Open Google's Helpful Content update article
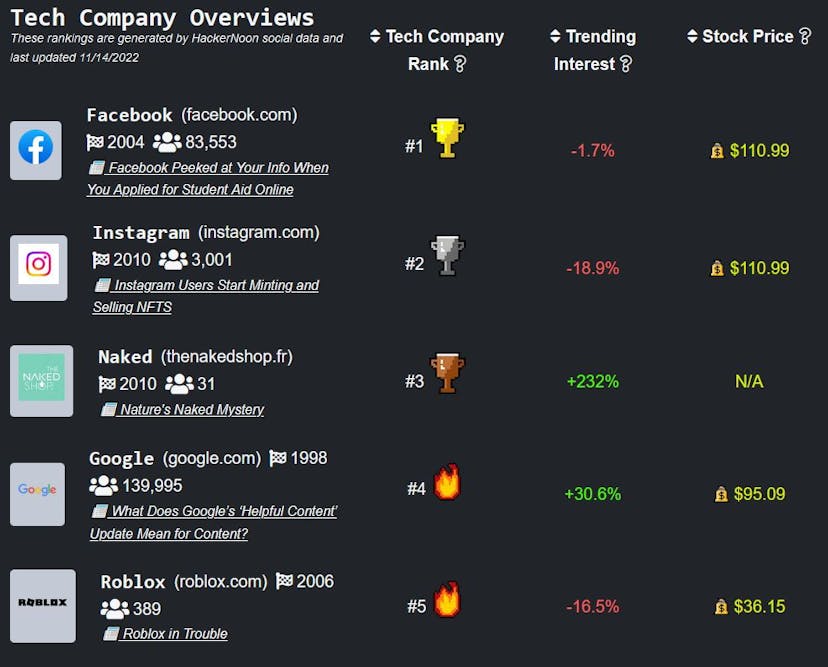Image resolution: width=828 pixels, height=667 pixels. click(x=214, y=522)
